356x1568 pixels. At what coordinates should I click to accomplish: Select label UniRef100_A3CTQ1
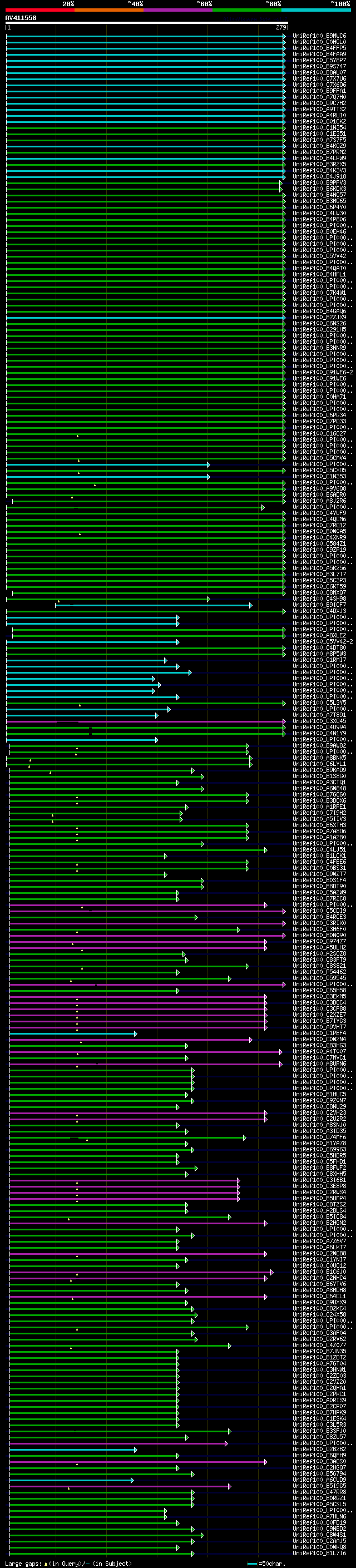coord(319,782)
